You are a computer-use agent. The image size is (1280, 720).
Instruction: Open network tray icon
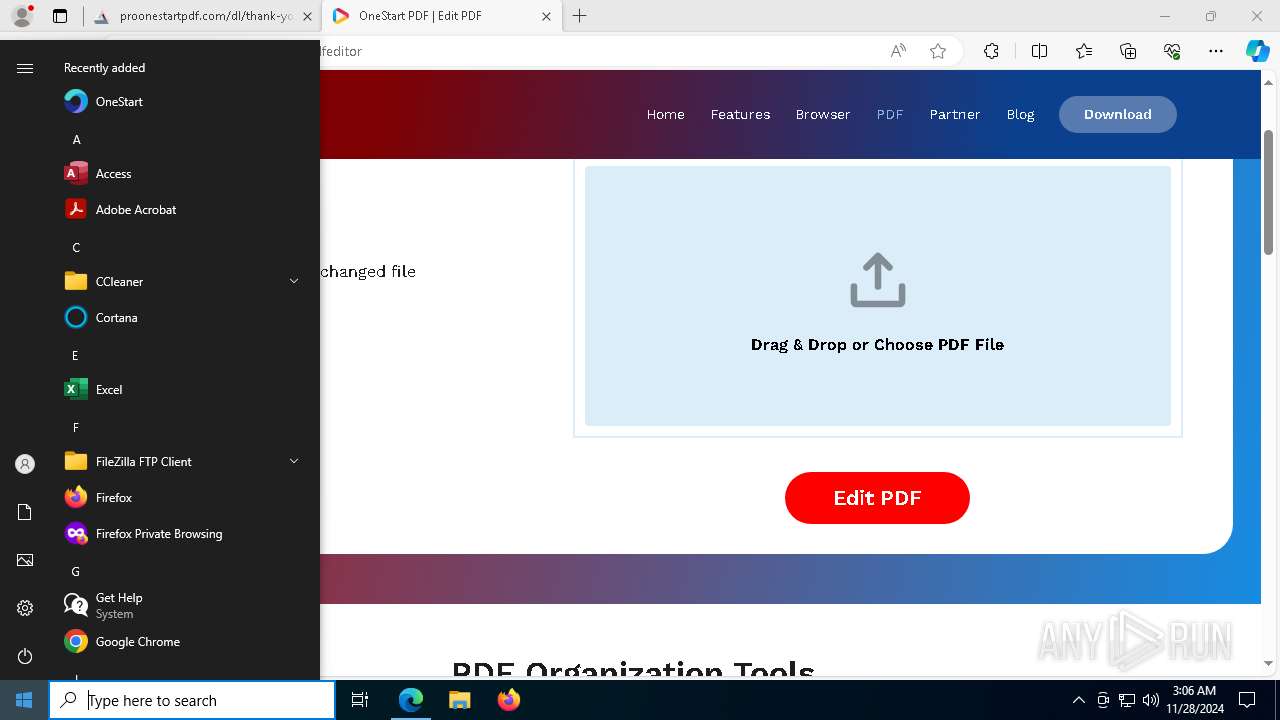click(x=1127, y=700)
